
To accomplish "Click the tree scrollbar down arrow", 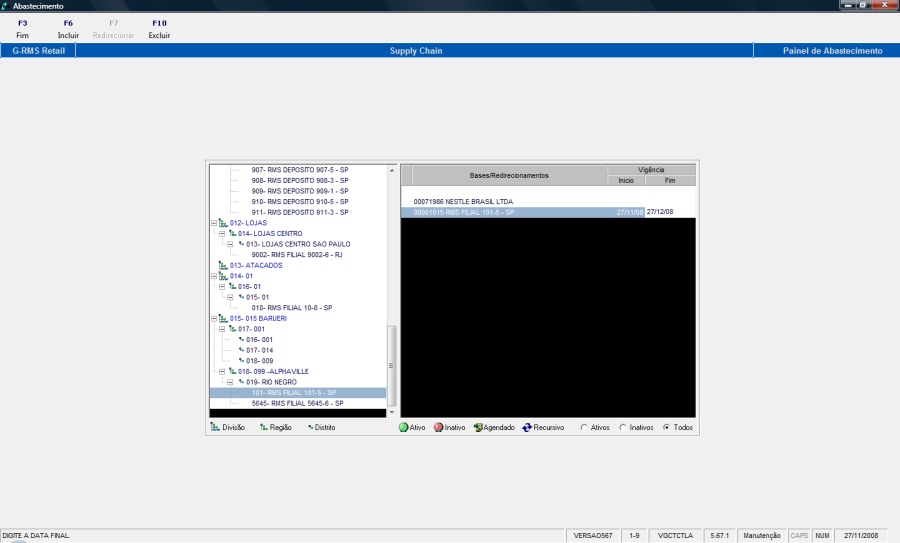I will coord(392,412).
